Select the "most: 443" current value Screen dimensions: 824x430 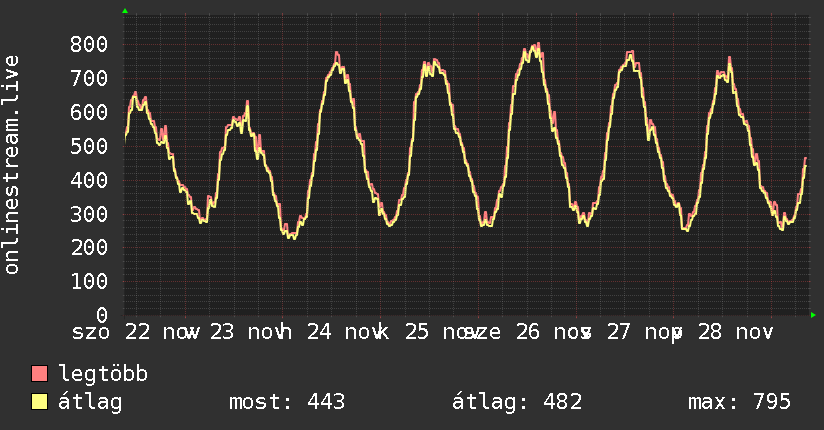287,402
